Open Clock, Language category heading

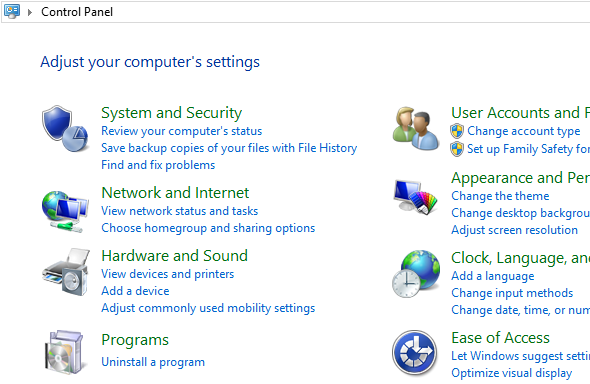coord(520,258)
